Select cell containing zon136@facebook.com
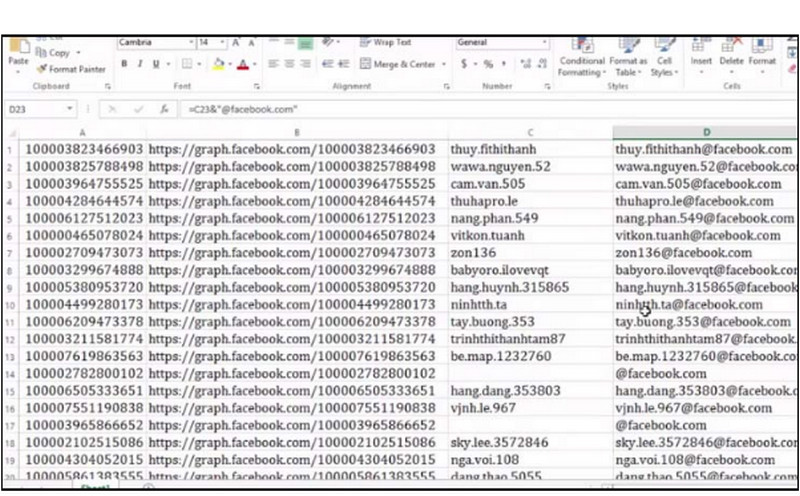The image size is (800, 496). click(x=705, y=253)
